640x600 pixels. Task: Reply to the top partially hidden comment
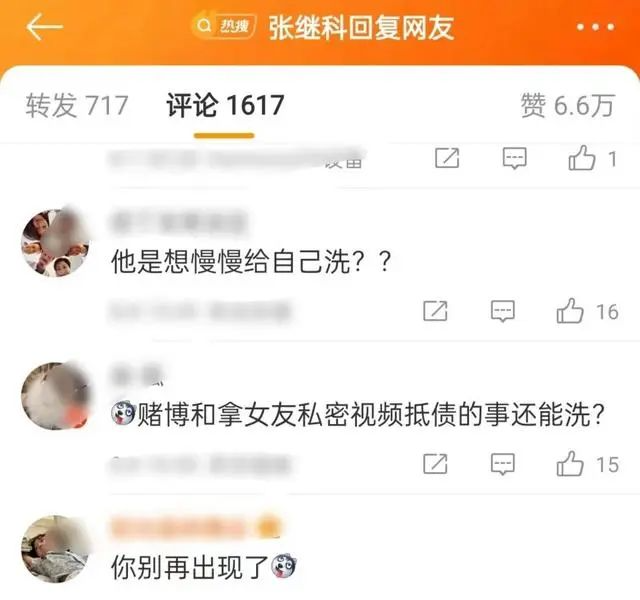pos(514,159)
